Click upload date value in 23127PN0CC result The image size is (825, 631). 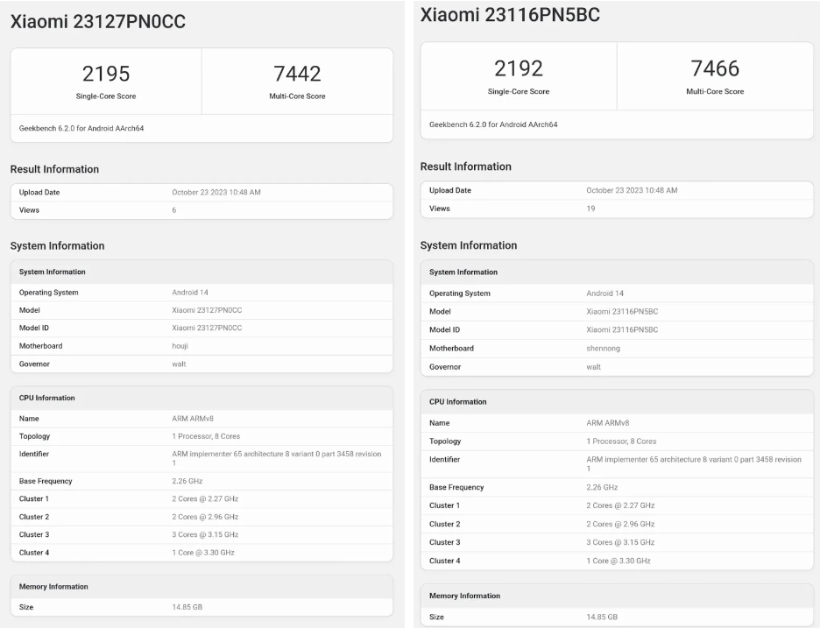point(216,193)
